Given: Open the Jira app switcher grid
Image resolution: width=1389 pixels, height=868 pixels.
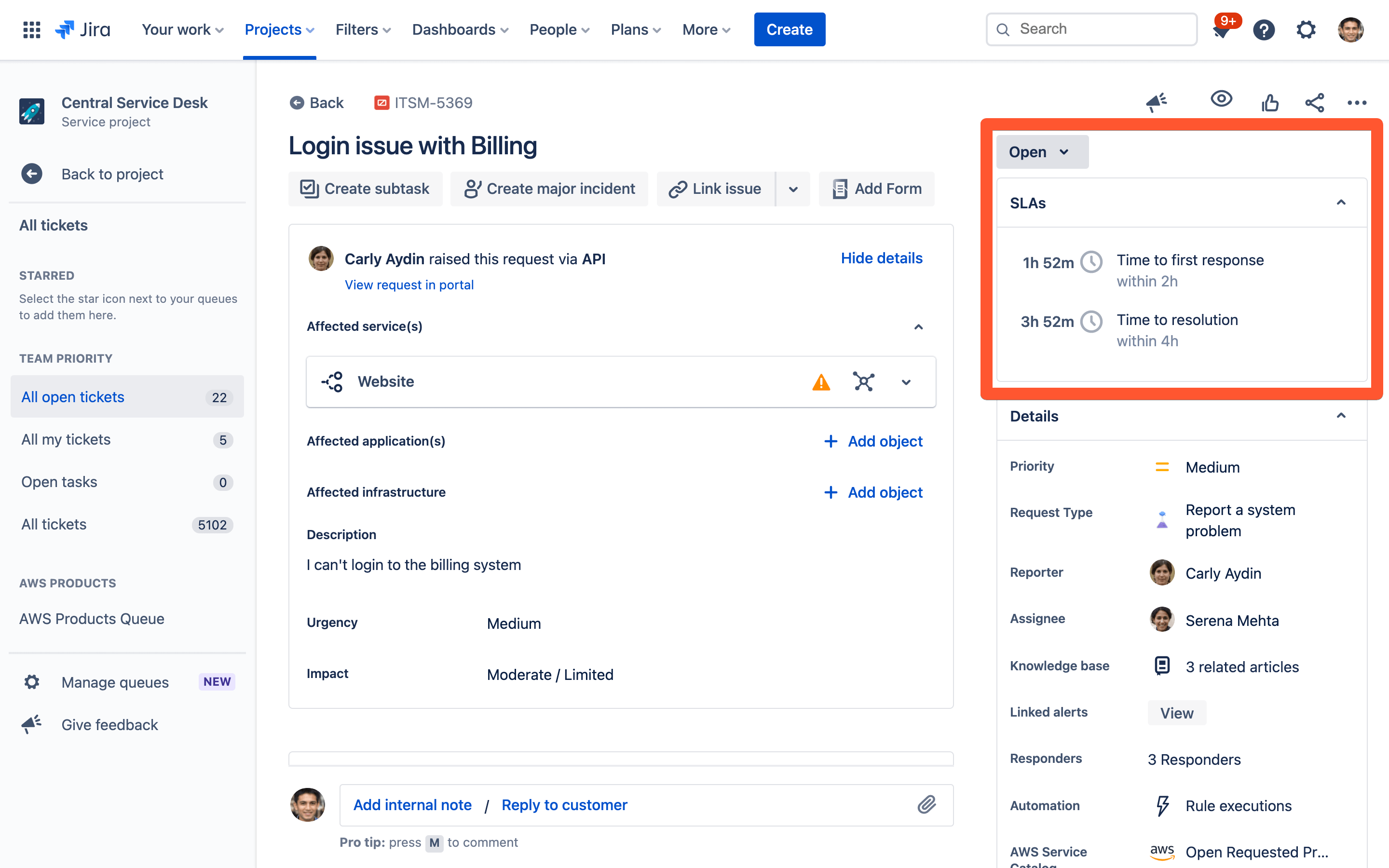Looking at the screenshot, I should pyautogui.click(x=31, y=29).
